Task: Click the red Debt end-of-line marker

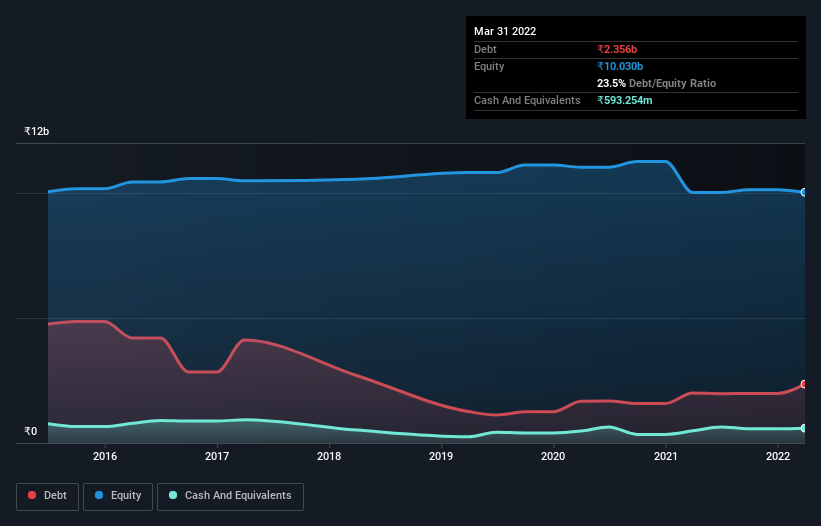Action: point(804,384)
